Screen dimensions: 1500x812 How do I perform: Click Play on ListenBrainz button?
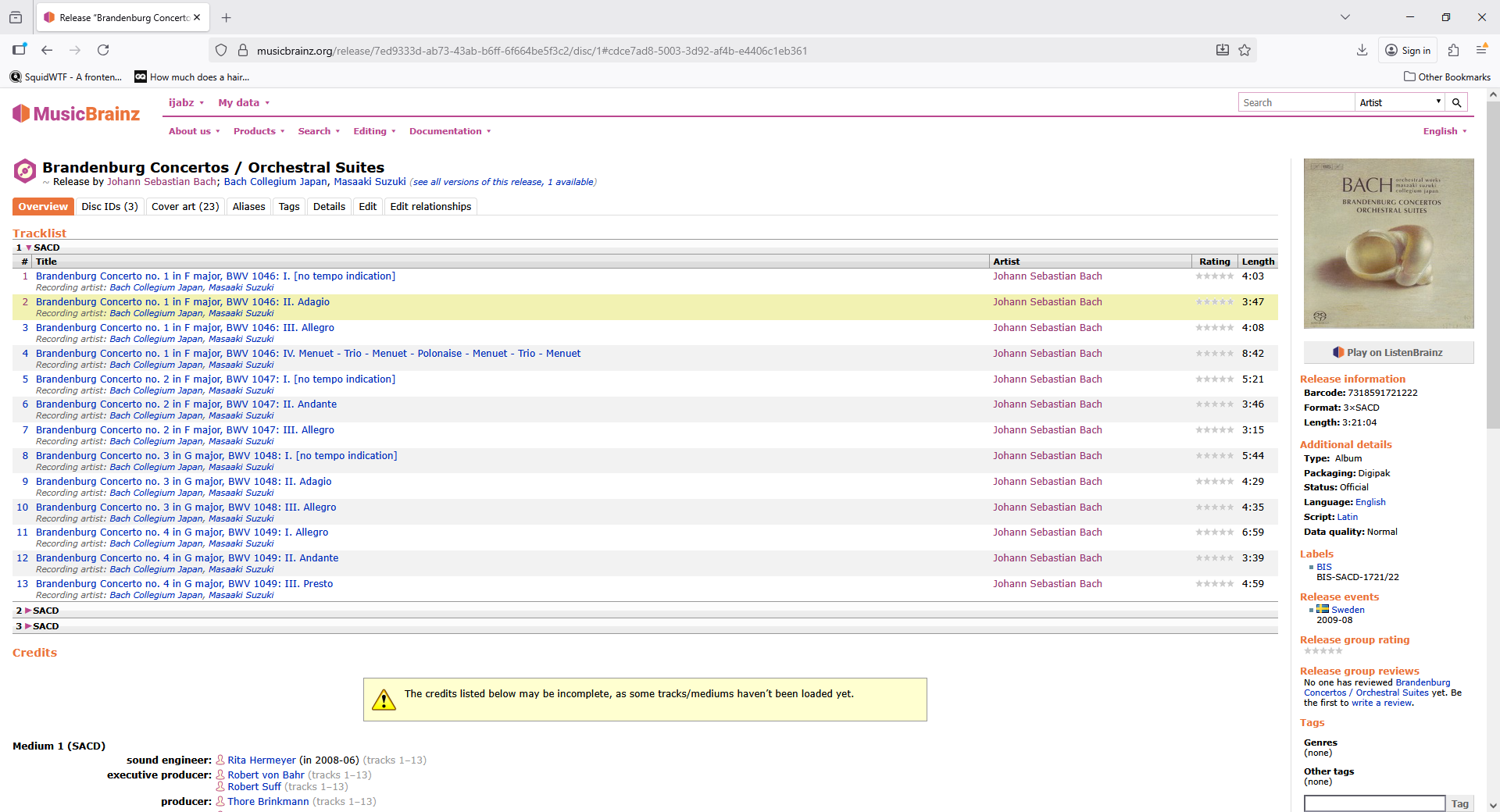[x=1388, y=353]
